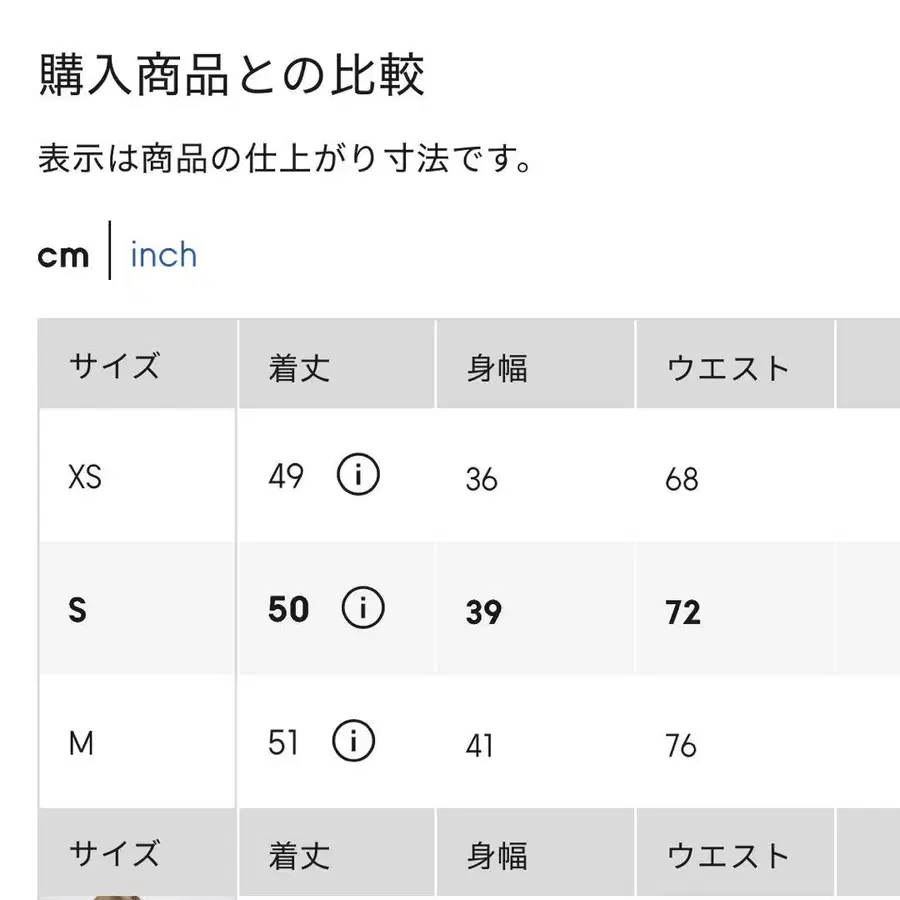Click the top 着丈 column header
Screen dimensions: 900x900
coord(298,367)
